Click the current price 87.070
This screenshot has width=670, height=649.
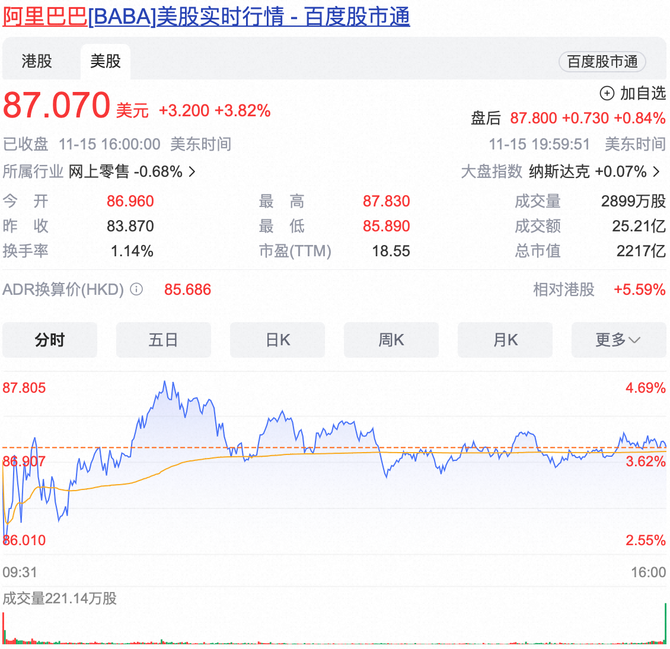[x=57, y=105]
